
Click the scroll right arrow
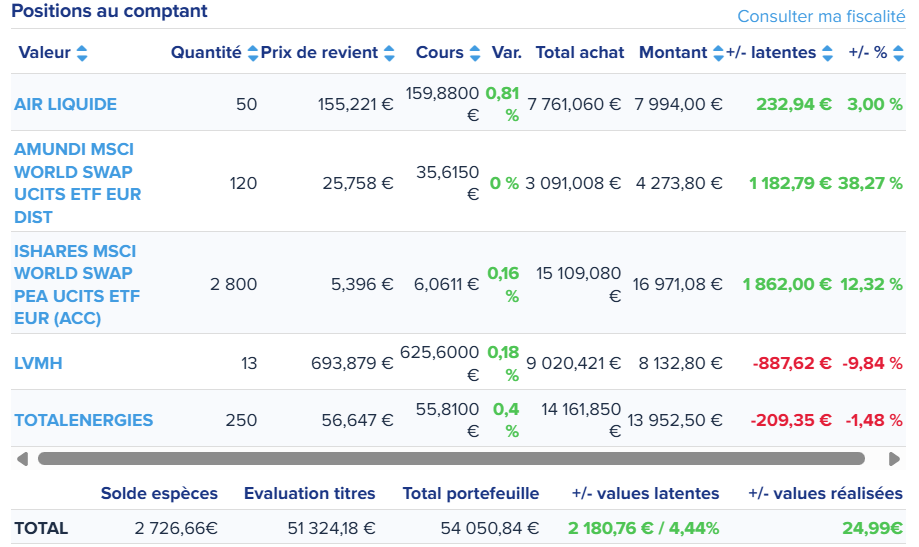895,459
